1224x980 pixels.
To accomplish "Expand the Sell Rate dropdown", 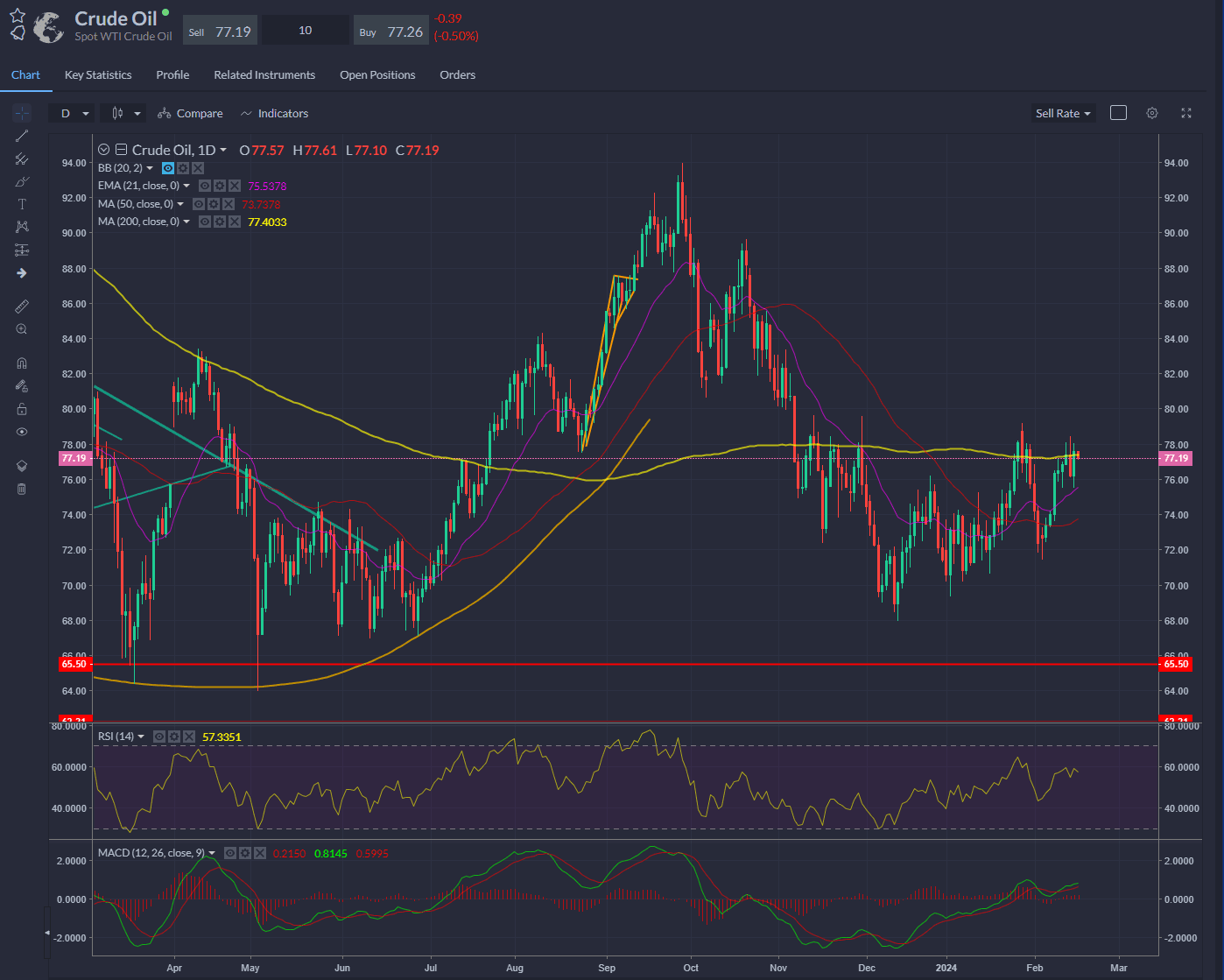I will click(x=1062, y=113).
